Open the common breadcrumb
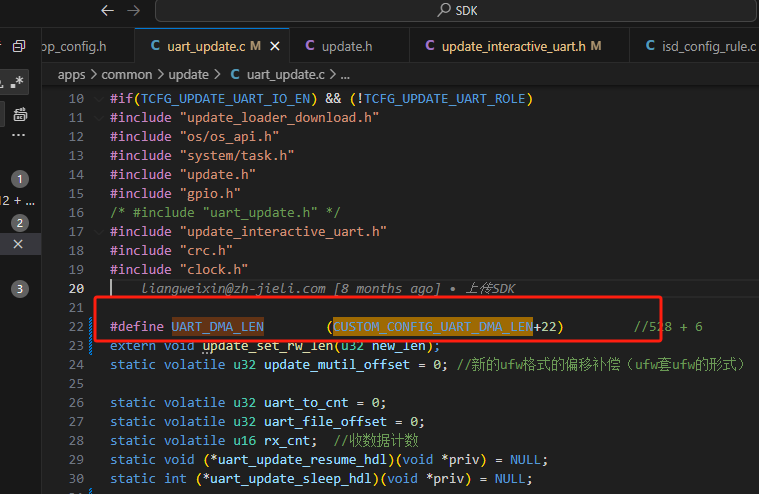The image size is (759, 494). point(126,75)
